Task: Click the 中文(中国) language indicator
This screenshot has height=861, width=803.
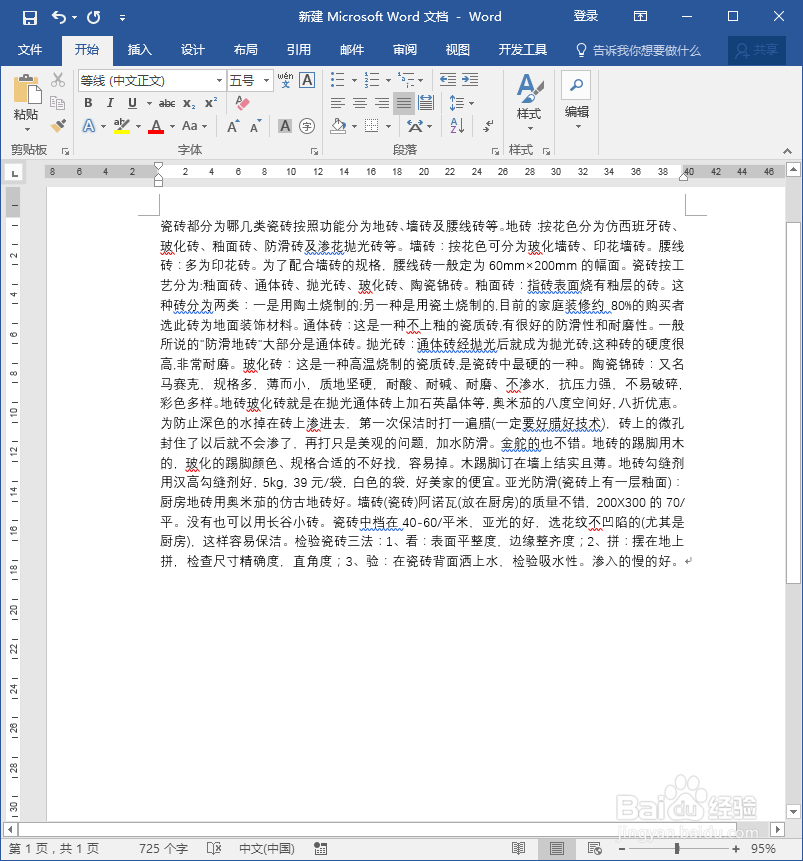Action: point(267,848)
